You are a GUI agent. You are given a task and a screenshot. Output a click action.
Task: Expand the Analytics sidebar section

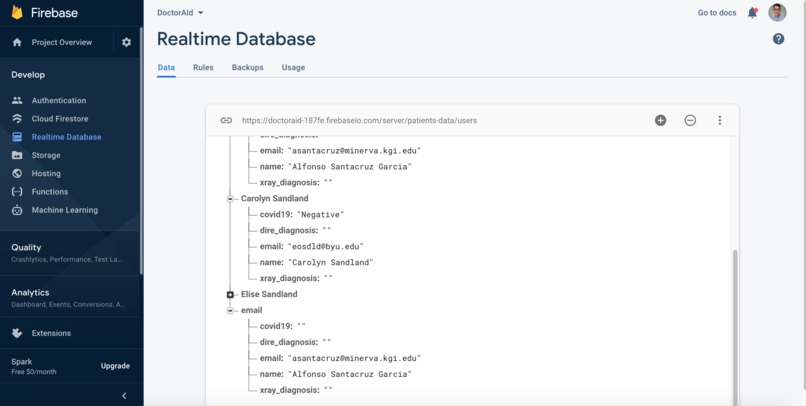pos(70,298)
